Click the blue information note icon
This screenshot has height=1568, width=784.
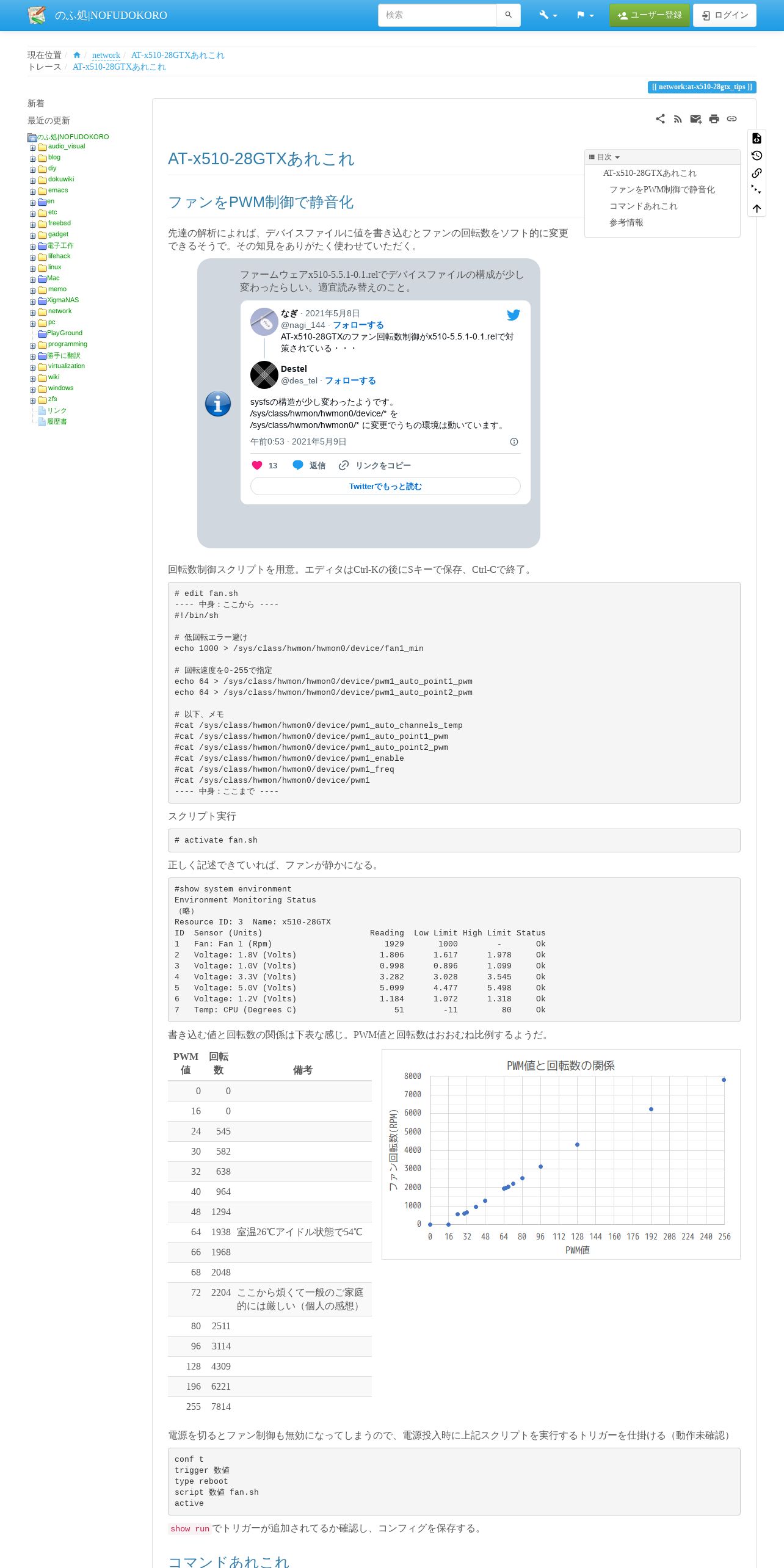[218, 404]
